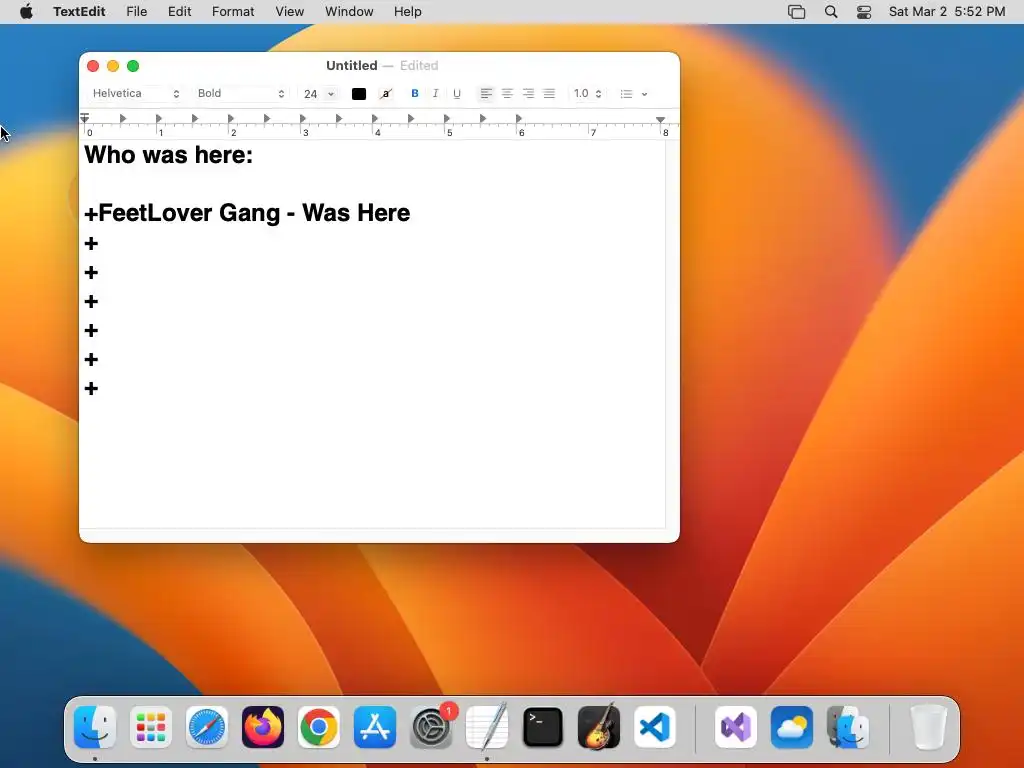Open the Bold typeface dropdown
Image resolution: width=1024 pixels, height=768 pixels.
(x=241, y=93)
